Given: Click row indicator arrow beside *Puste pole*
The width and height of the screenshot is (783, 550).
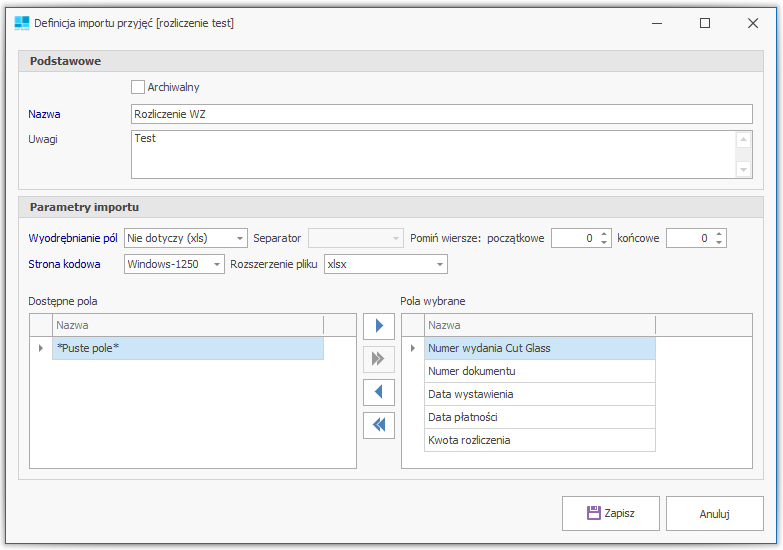Looking at the screenshot, I should tap(41, 348).
